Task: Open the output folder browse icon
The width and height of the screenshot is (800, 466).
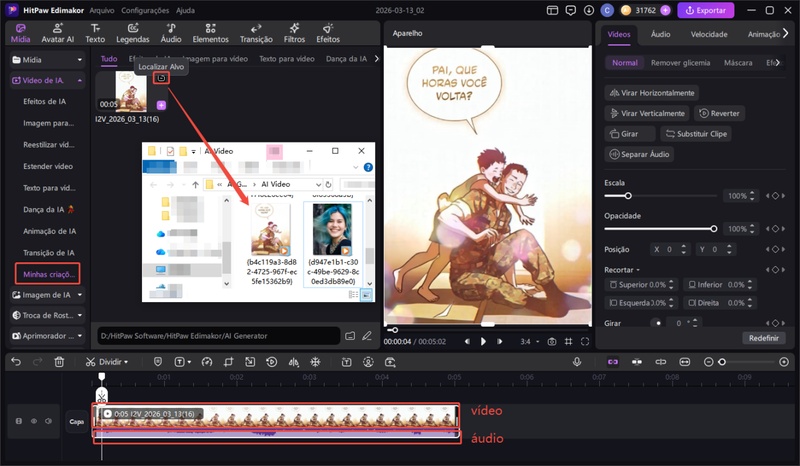Action: (x=350, y=336)
